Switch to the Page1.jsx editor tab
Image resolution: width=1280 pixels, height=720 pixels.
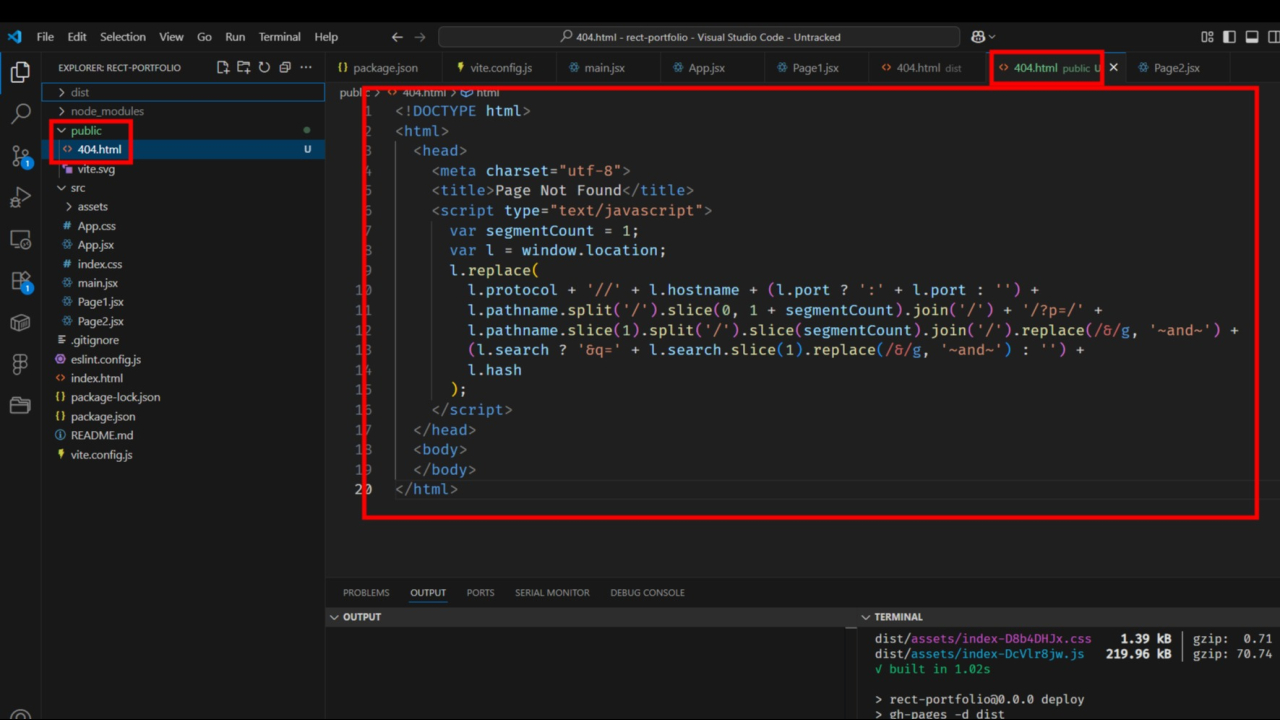point(816,68)
